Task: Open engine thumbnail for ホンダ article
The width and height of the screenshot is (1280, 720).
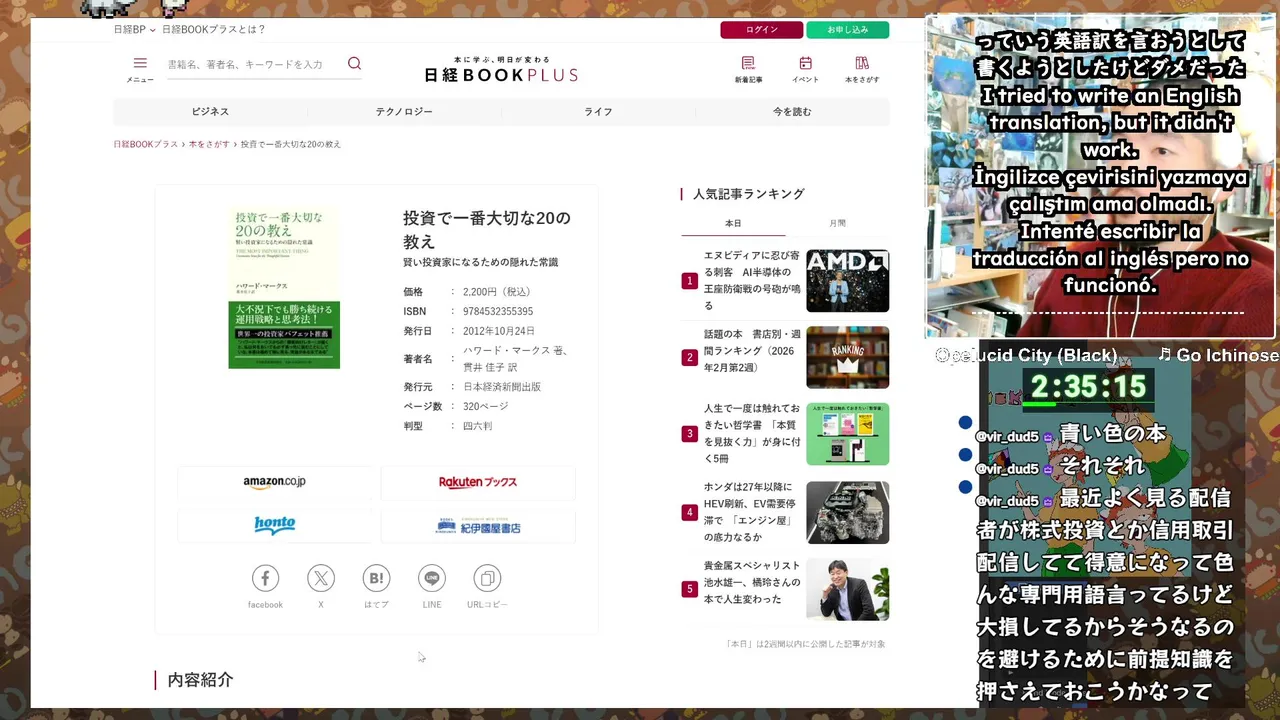Action: point(848,512)
